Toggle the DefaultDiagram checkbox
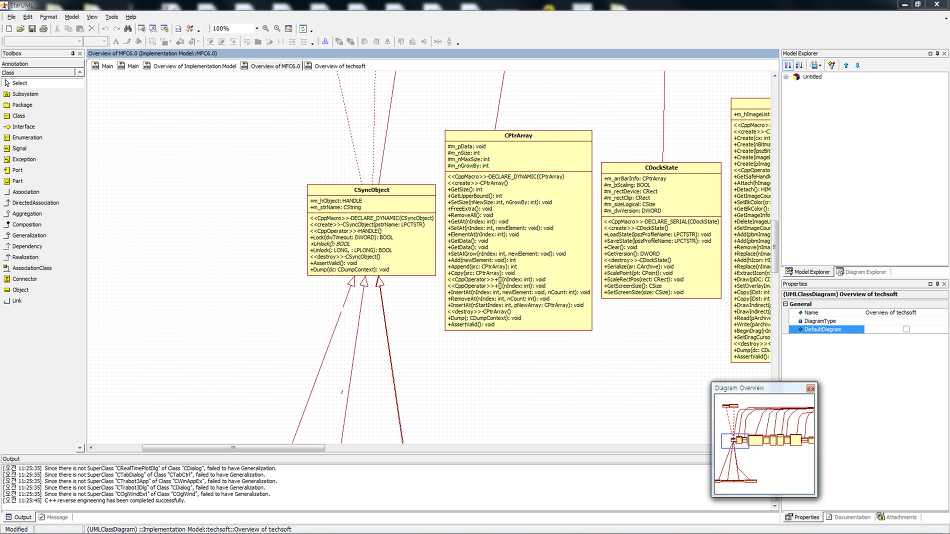The height and width of the screenshot is (534, 950). (906, 329)
